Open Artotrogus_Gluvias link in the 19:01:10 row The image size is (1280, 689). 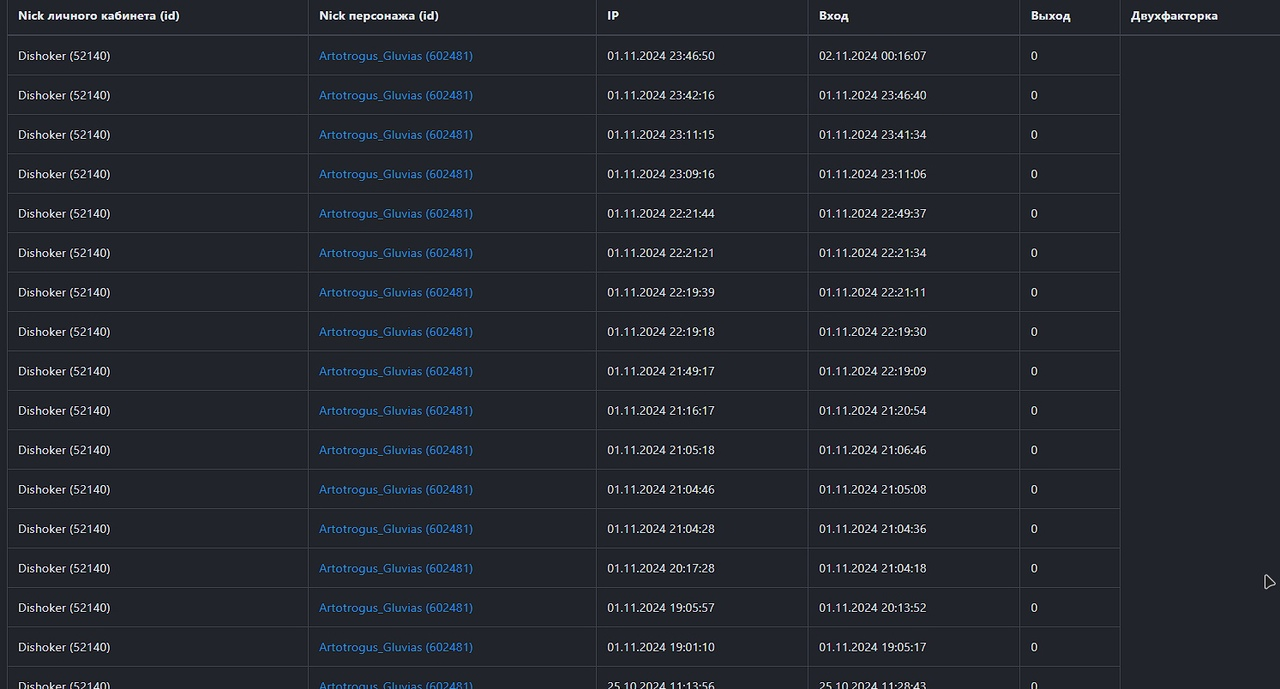pos(396,647)
